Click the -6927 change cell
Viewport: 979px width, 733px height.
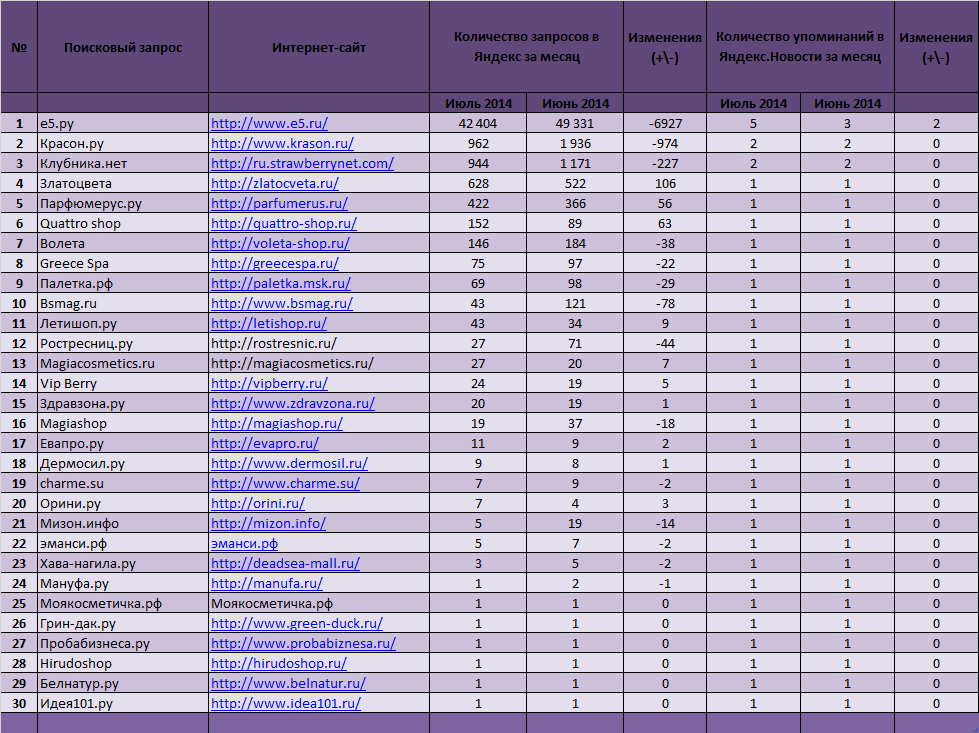pos(665,124)
